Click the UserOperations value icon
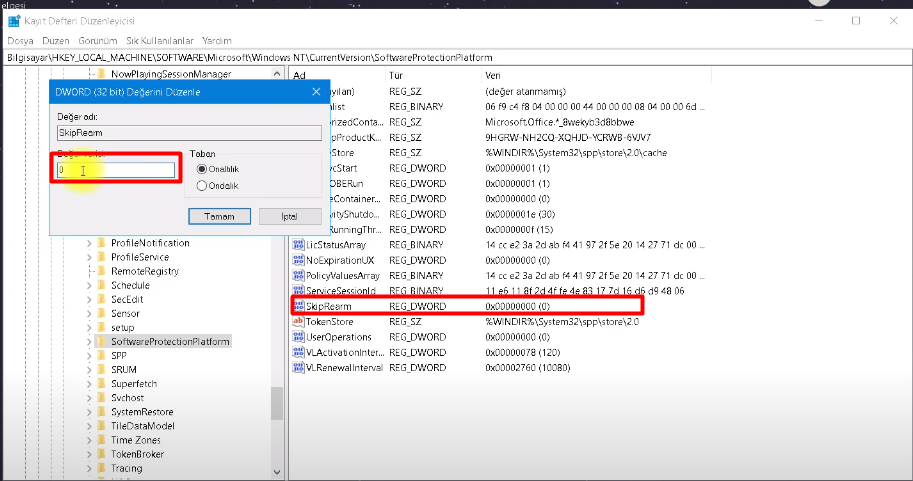Screen dimensions: 913x481 (x=298, y=337)
